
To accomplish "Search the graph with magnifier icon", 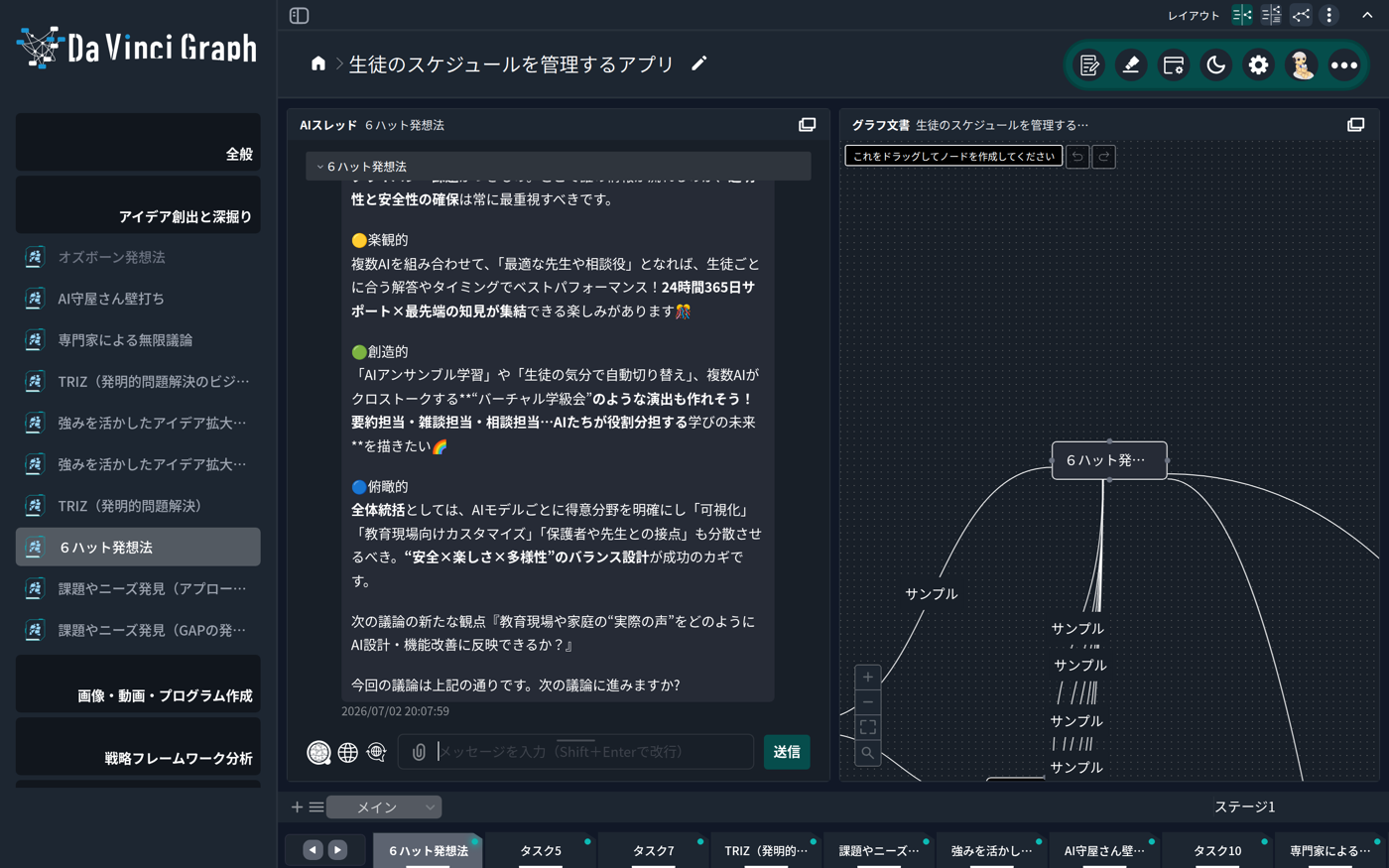I will (x=868, y=753).
